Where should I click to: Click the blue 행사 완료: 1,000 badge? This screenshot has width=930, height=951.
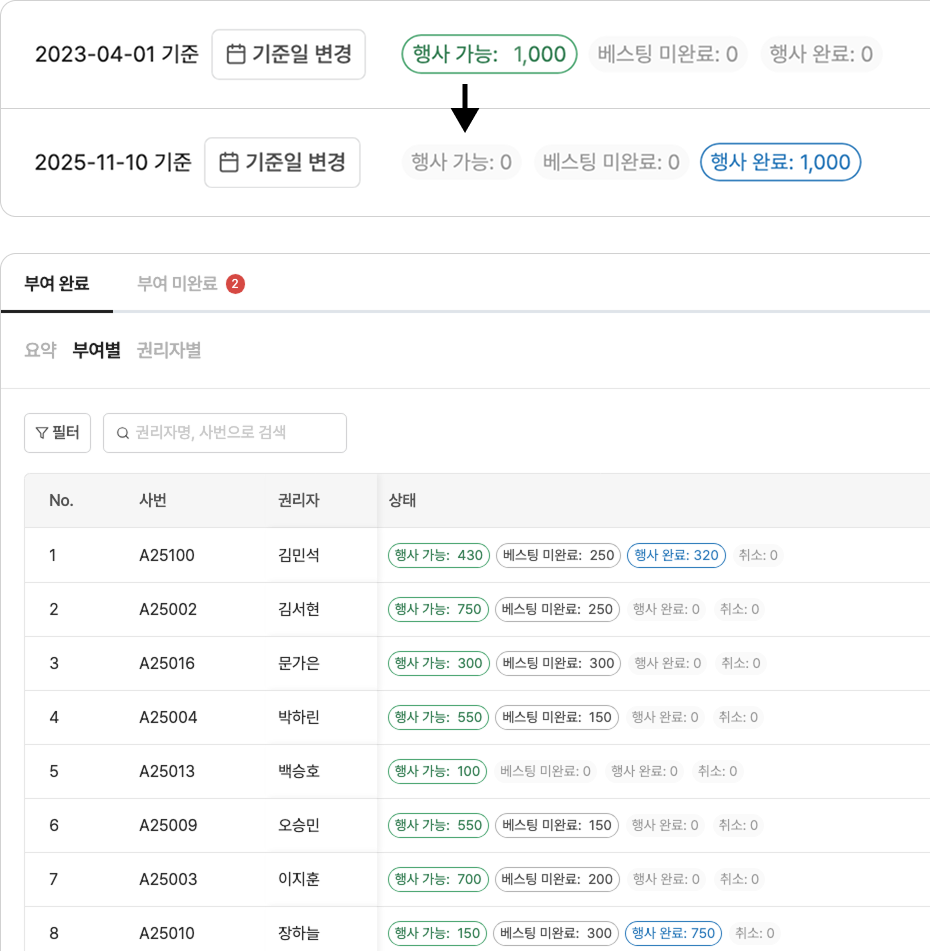(780, 163)
